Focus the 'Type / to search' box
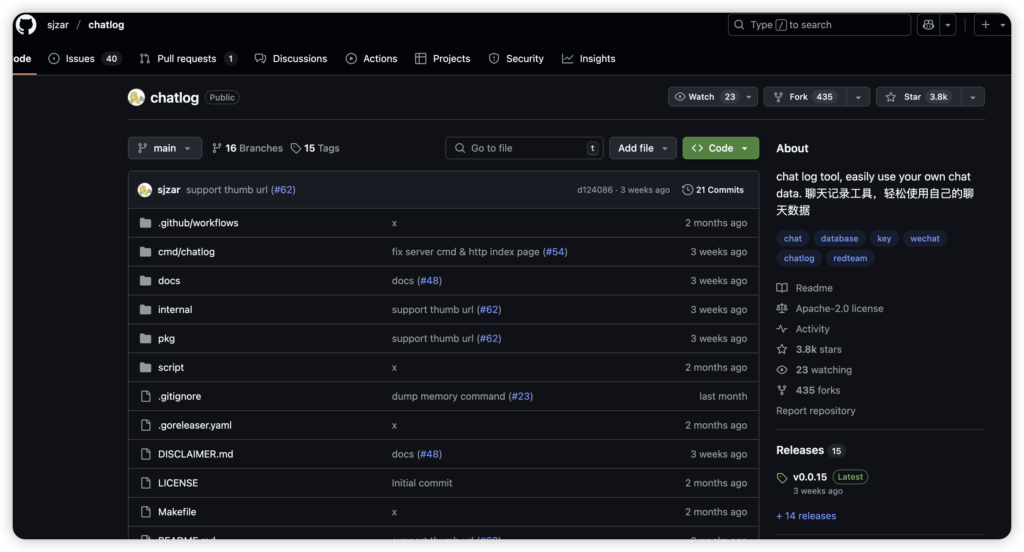The image size is (1024, 552). pyautogui.click(x=819, y=25)
